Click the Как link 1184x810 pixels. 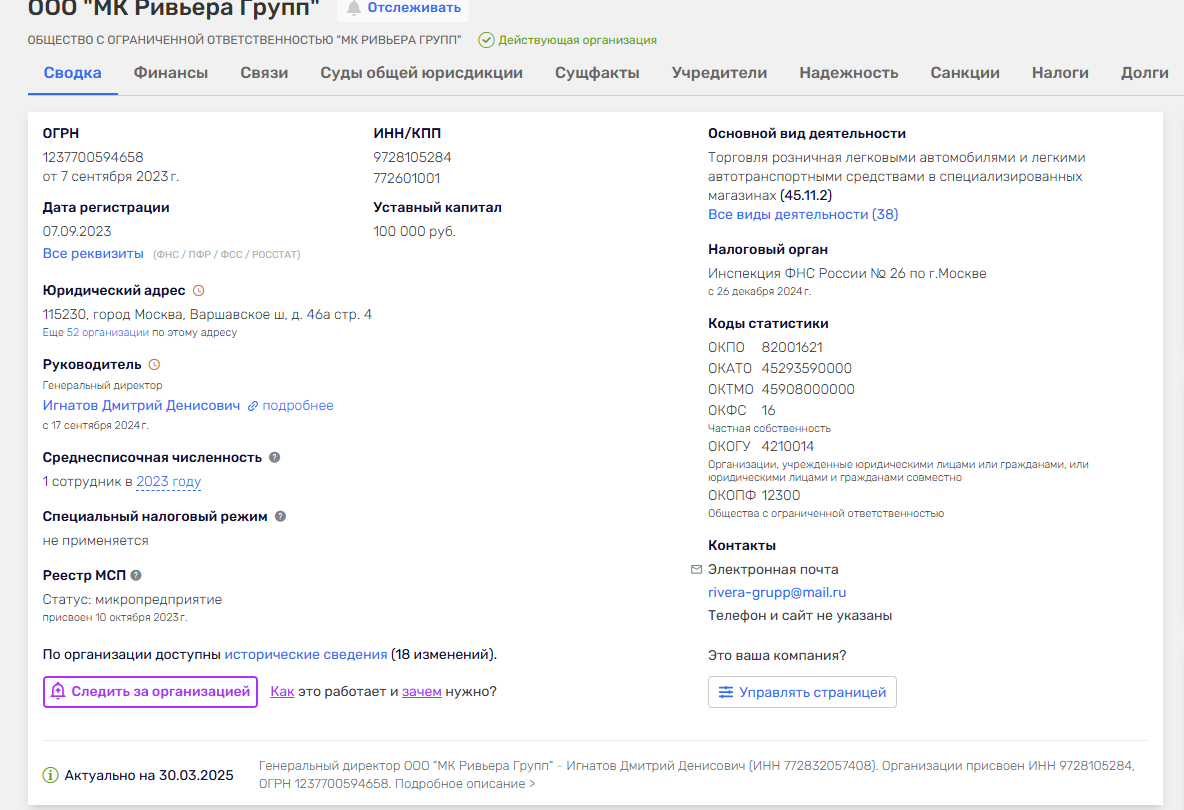tap(282, 691)
